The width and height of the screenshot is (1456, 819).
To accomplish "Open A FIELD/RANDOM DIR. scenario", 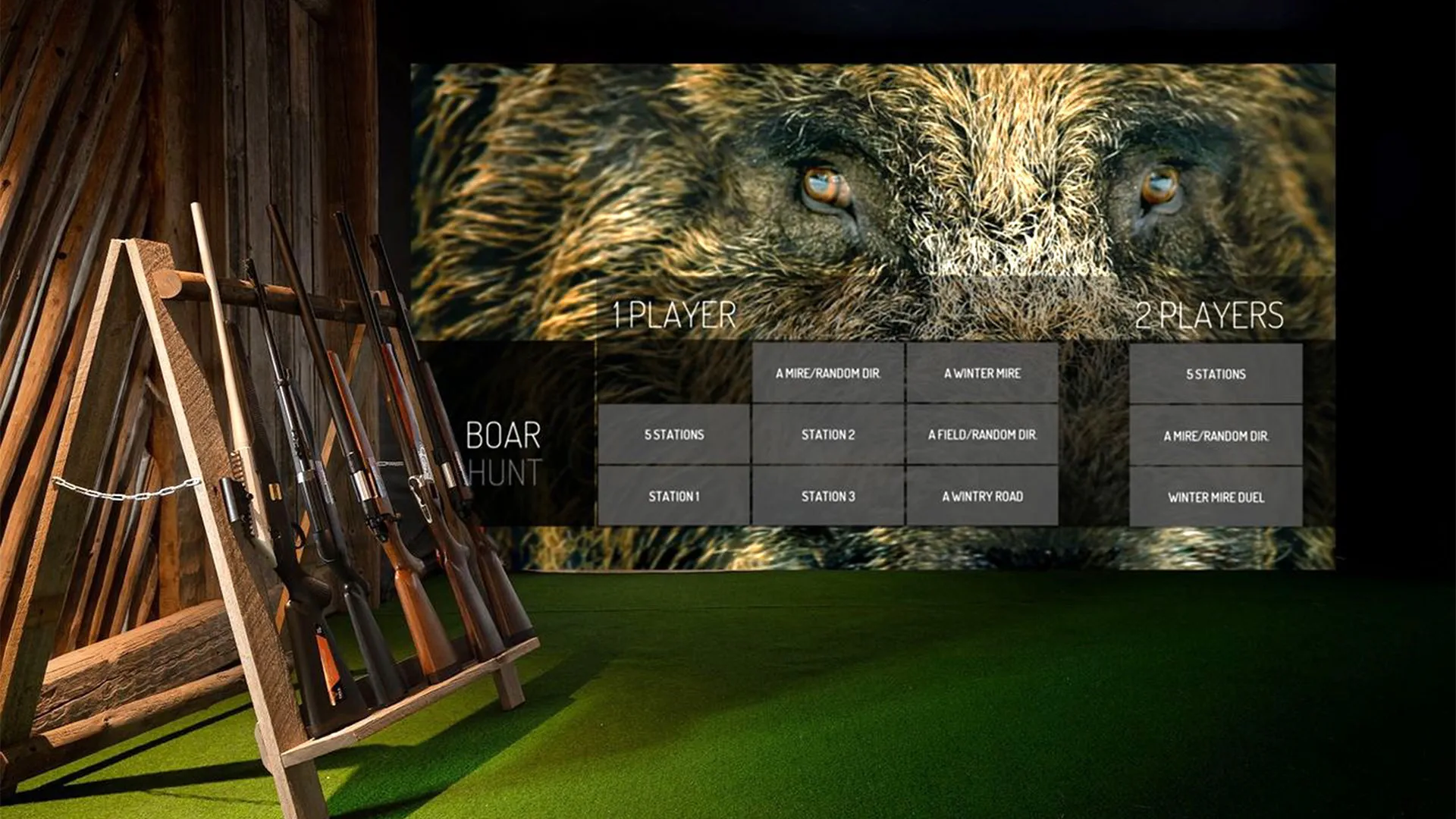I will pyautogui.click(x=982, y=435).
